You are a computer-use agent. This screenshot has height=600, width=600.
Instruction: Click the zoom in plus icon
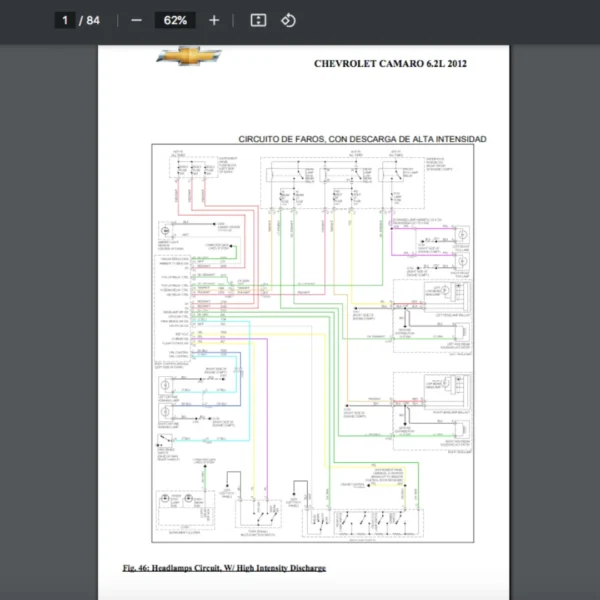(x=214, y=20)
